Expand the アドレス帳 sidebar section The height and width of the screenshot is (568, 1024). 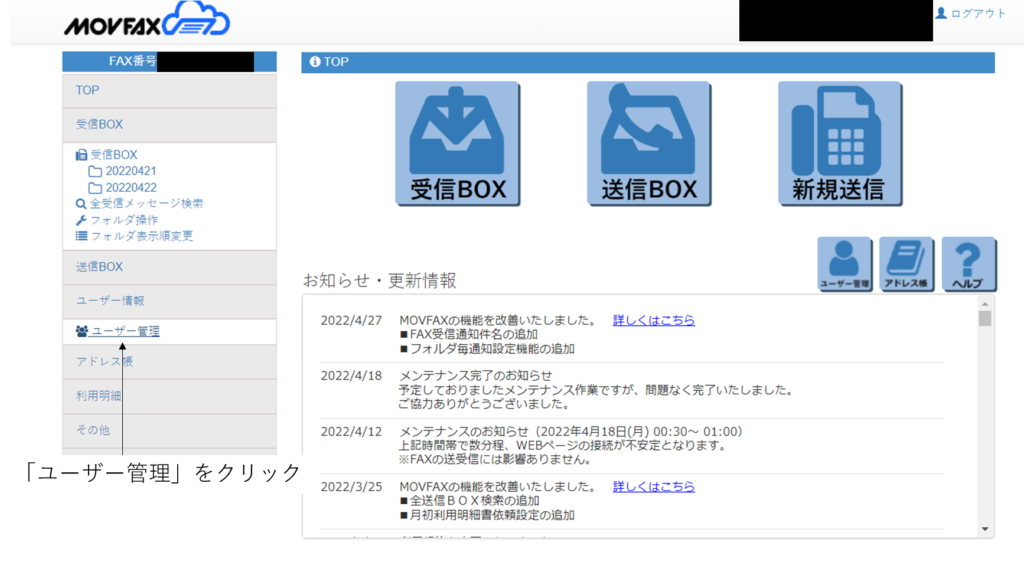tap(169, 362)
